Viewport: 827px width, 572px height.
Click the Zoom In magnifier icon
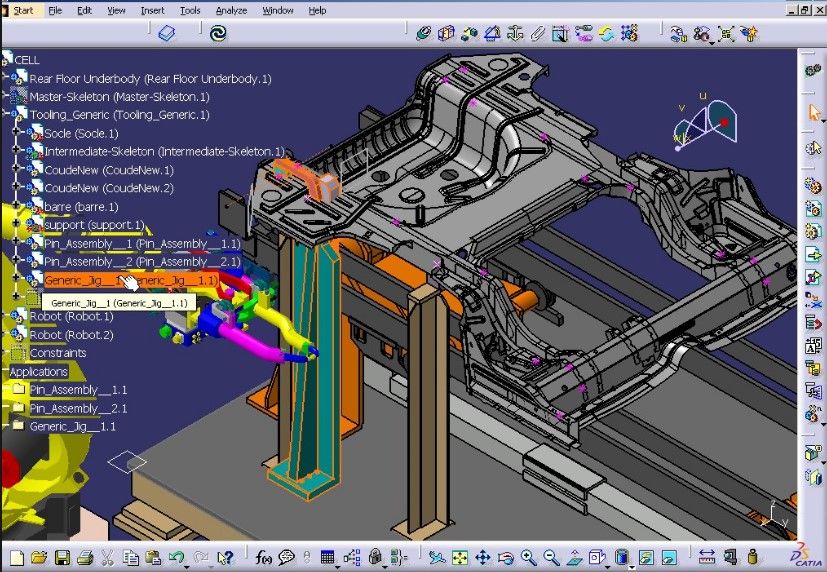(x=527, y=557)
